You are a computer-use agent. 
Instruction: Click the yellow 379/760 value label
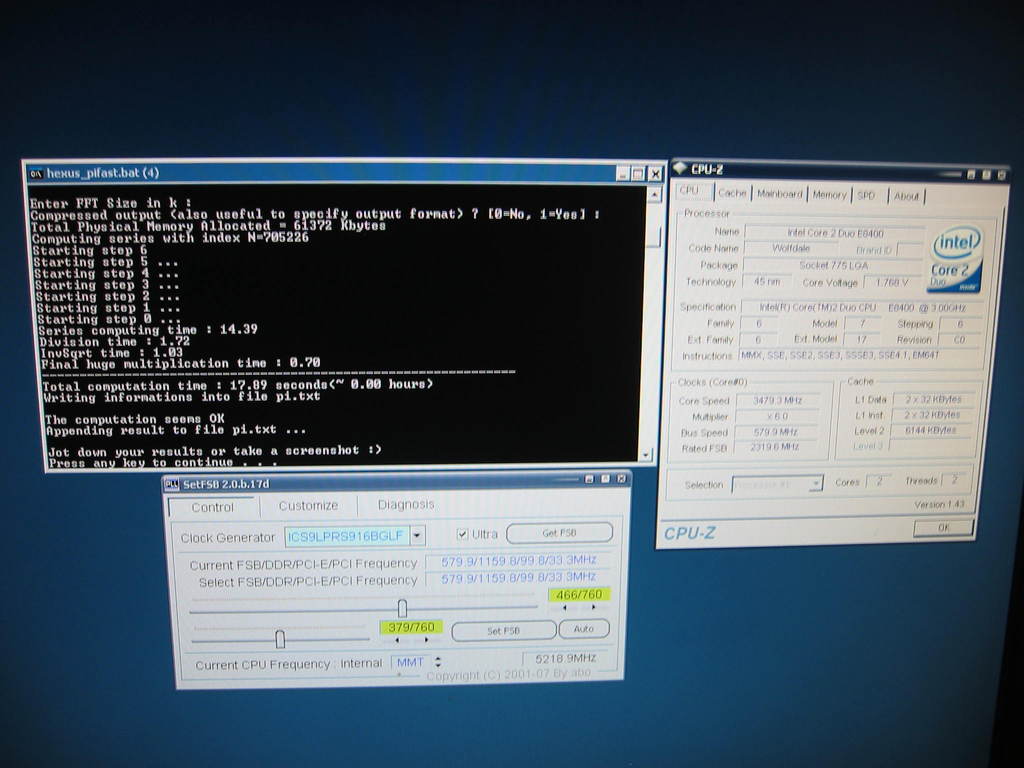pyautogui.click(x=411, y=627)
